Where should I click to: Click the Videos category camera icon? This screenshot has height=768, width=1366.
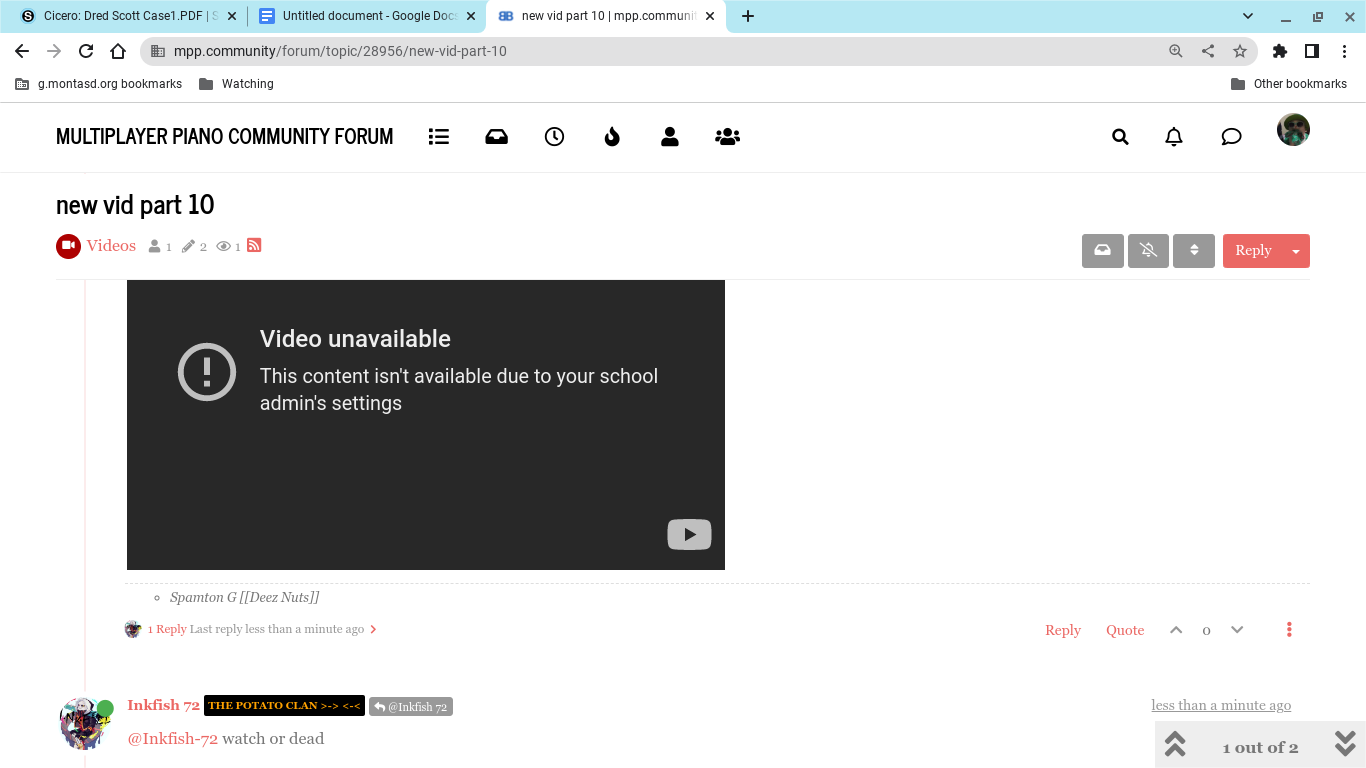68,246
